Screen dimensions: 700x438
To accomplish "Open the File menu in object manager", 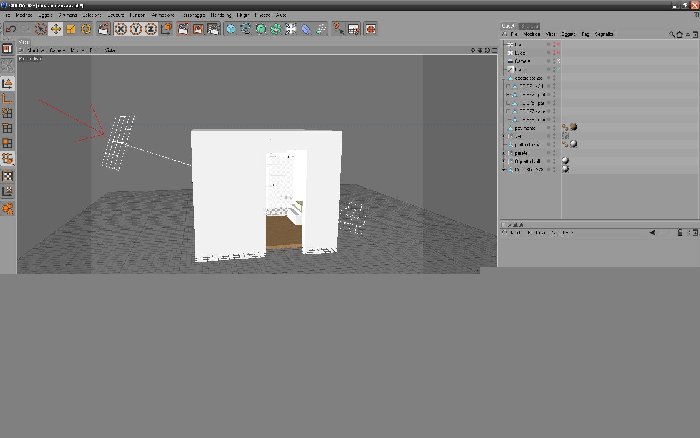I will pyautogui.click(x=514, y=34).
